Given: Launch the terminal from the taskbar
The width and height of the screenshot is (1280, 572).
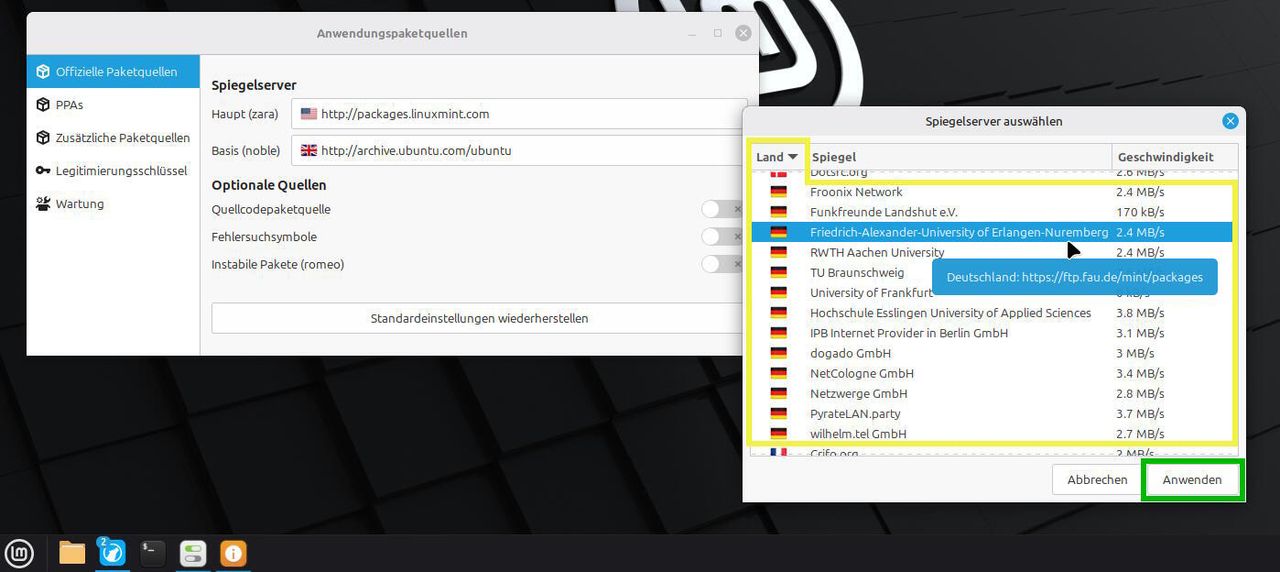Looking at the screenshot, I should click(152, 552).
